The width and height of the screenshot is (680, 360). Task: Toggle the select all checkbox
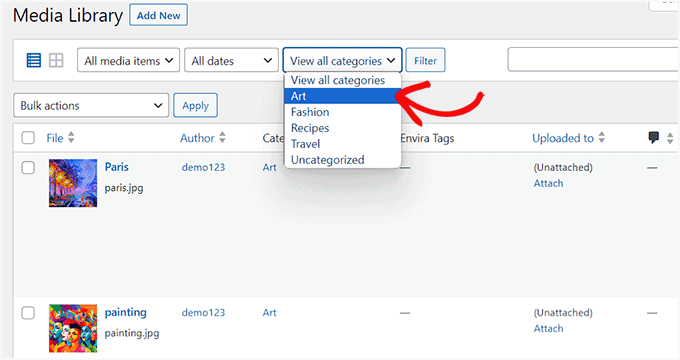(x=28, y=138)
